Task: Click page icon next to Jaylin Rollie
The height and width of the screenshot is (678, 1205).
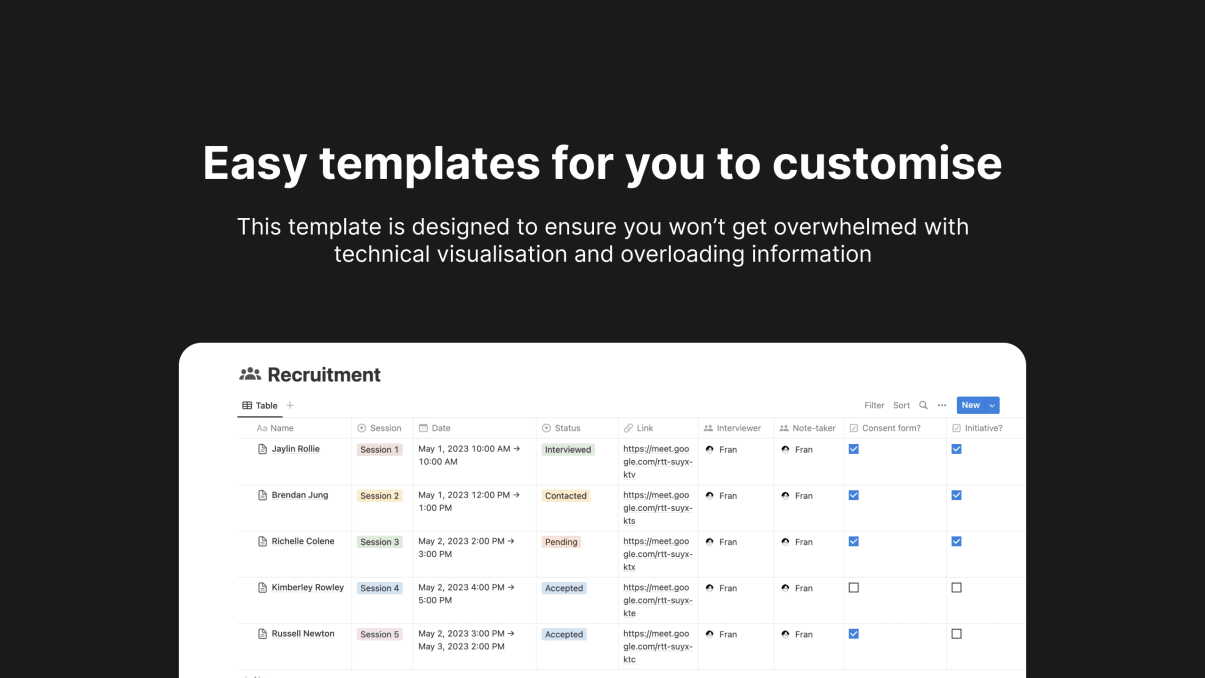Action: coord(263,449)
